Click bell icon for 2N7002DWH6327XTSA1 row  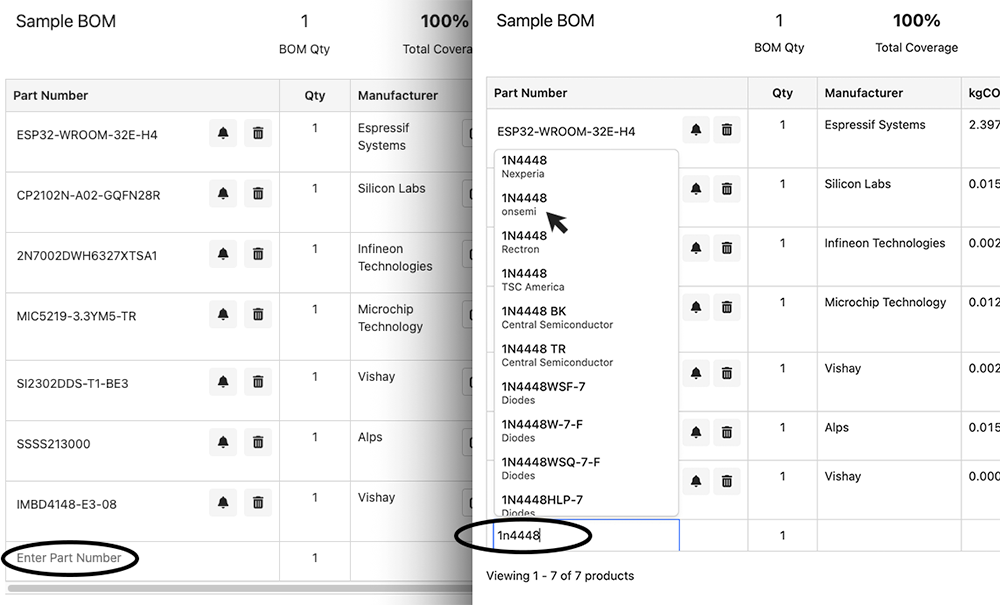click(223, 254)
